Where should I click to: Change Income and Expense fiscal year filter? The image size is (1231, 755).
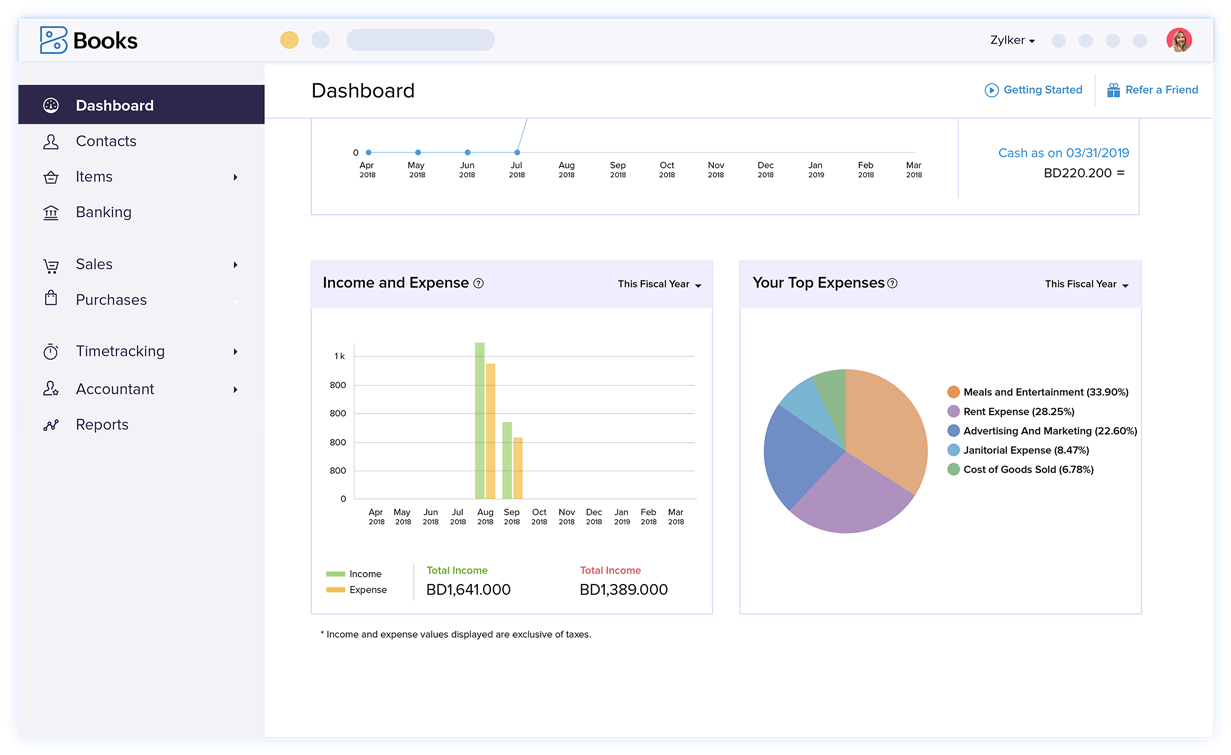(x=659, y=285)
